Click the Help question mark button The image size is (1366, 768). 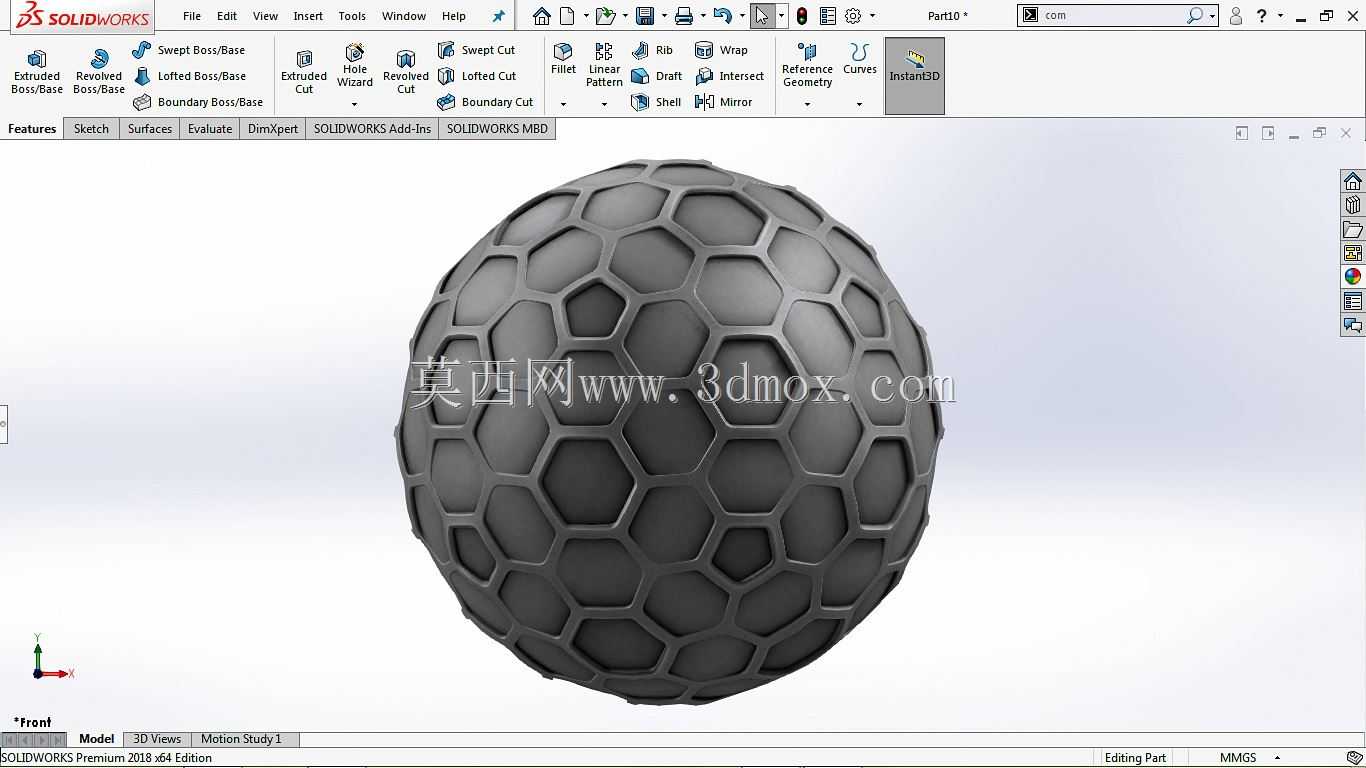coord(1262,16)
